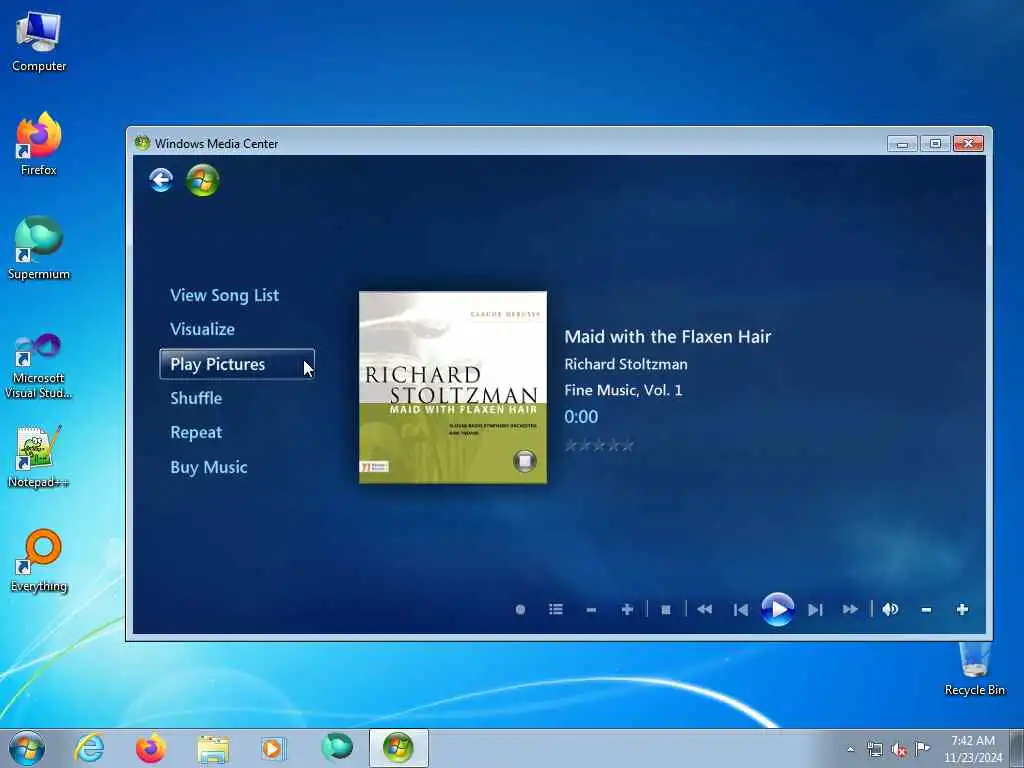Select Play Pictures
This screenshot has width=1024, height=768.
coord(237,364)
